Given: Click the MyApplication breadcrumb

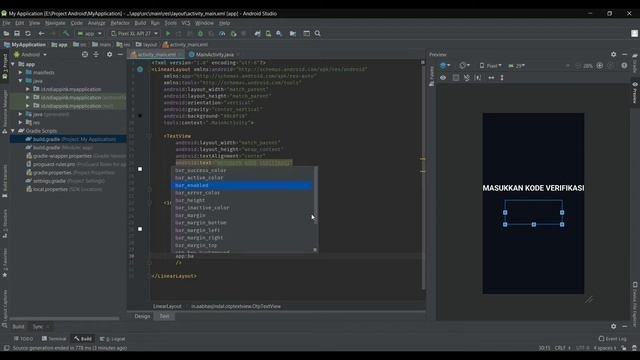Looking at the screenshot, I should click(x=25, y=44).
